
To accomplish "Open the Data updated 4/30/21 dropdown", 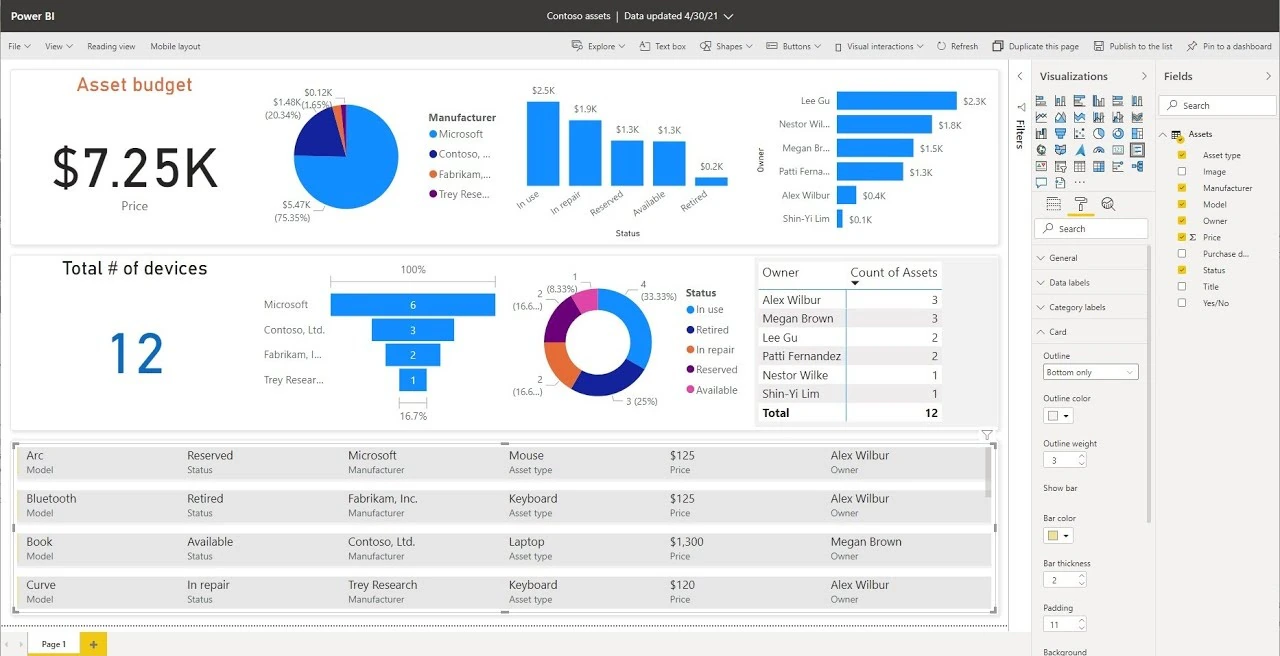I will [x=679, y=16].
